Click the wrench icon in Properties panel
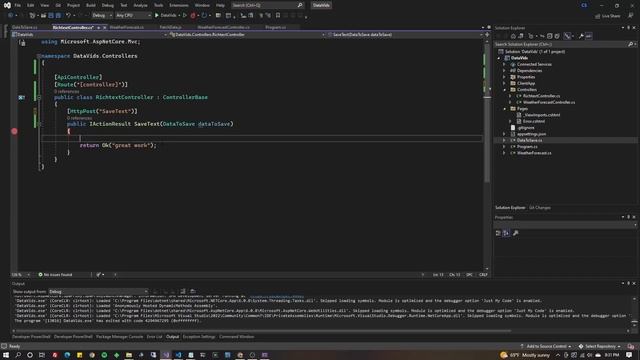The image size is (640, 360). point(516,233)
